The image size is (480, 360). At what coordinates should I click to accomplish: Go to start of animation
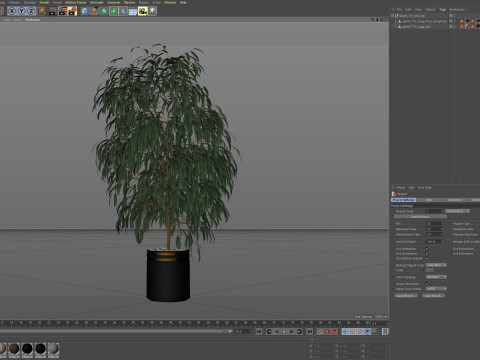coord(259,331)
